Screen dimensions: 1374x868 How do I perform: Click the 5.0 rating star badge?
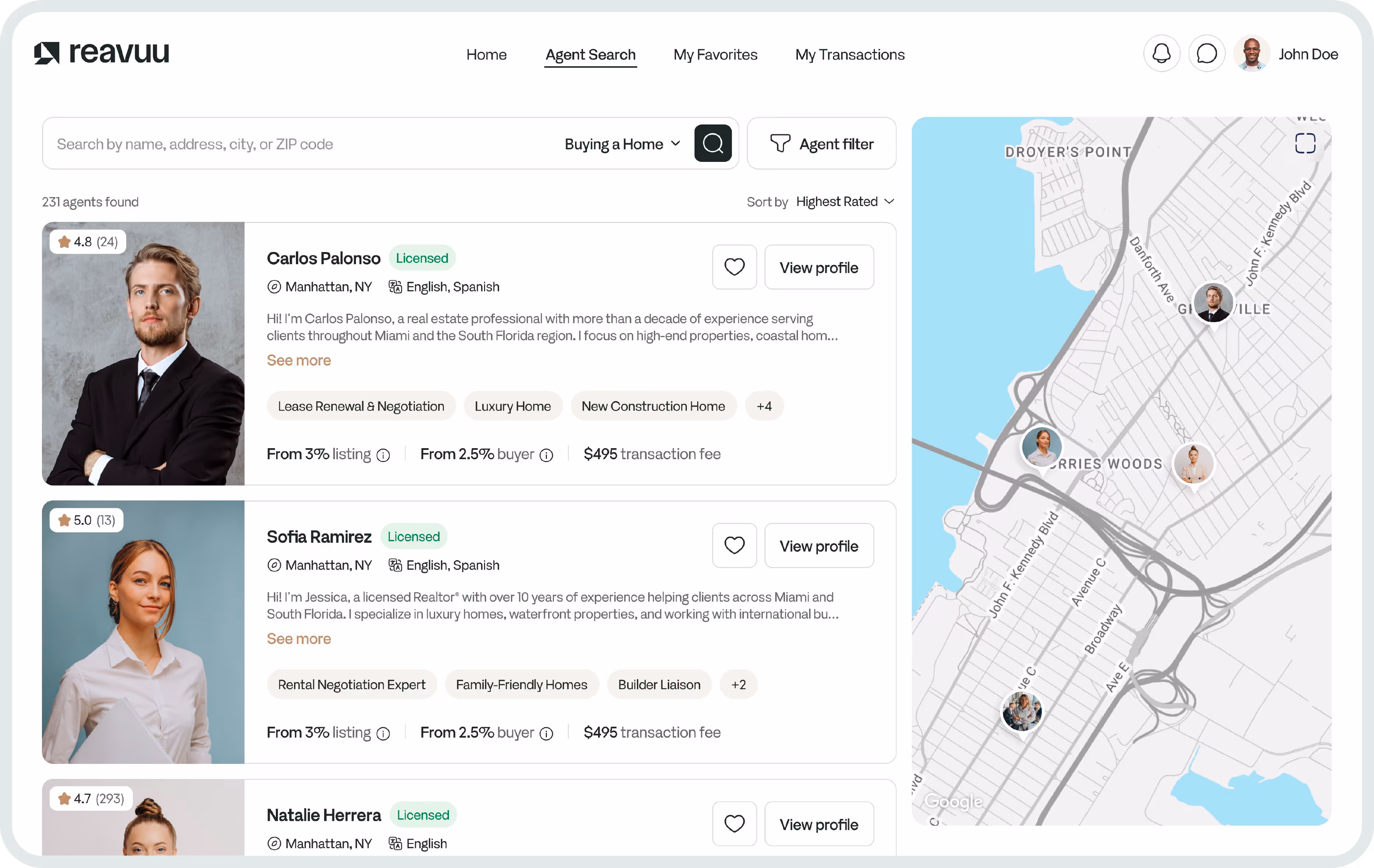[86, 520]
